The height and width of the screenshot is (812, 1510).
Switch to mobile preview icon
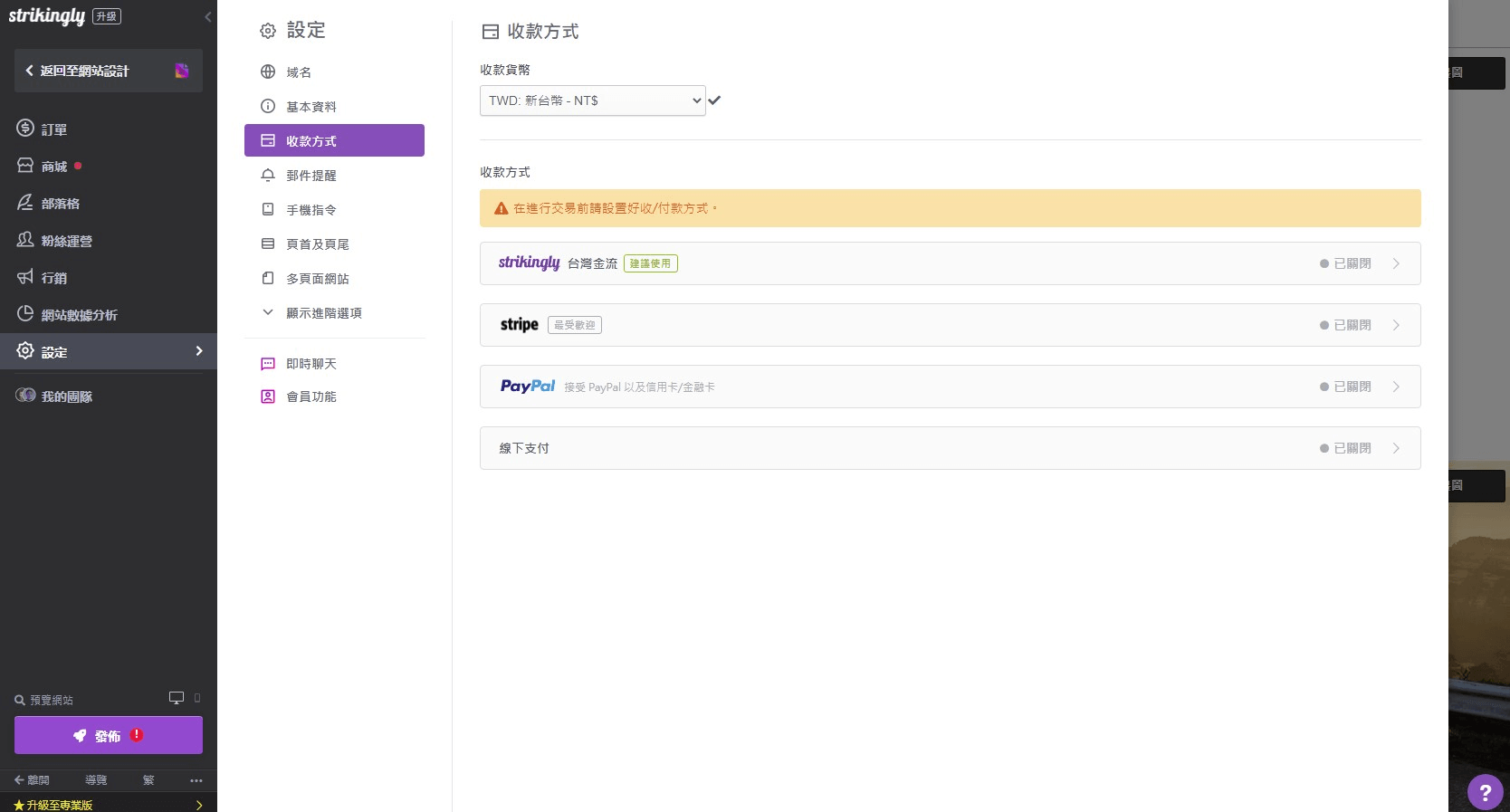[197, 698]
